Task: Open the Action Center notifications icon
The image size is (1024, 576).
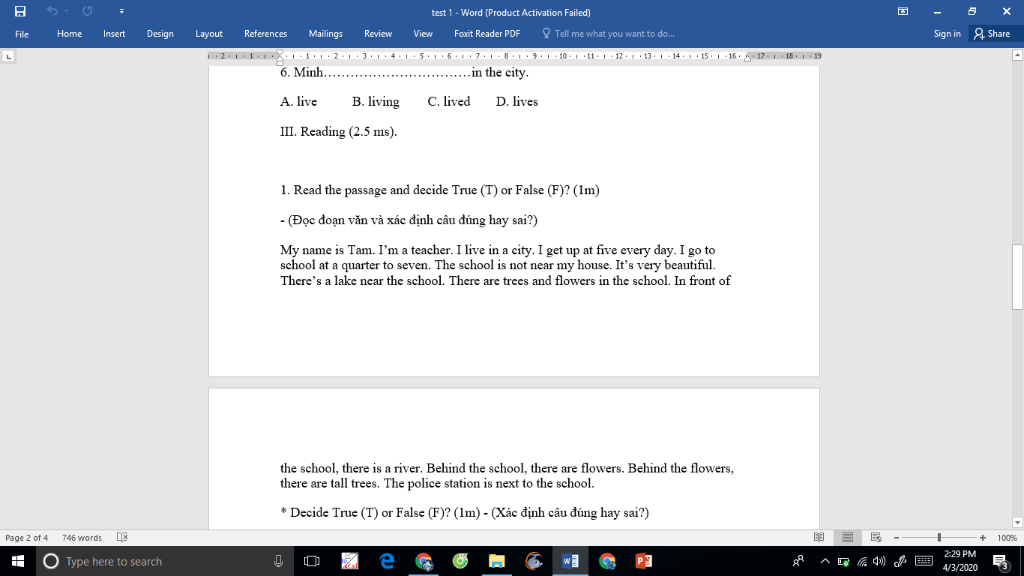Action: 1001,561
